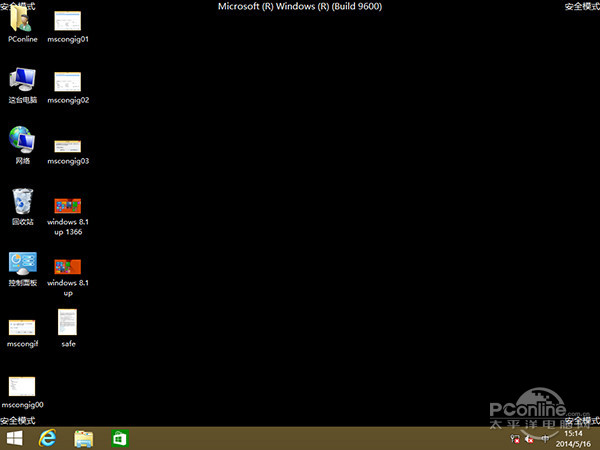Select the mscongig03 image file
600x450 pixels.
(x=68, y=146)
